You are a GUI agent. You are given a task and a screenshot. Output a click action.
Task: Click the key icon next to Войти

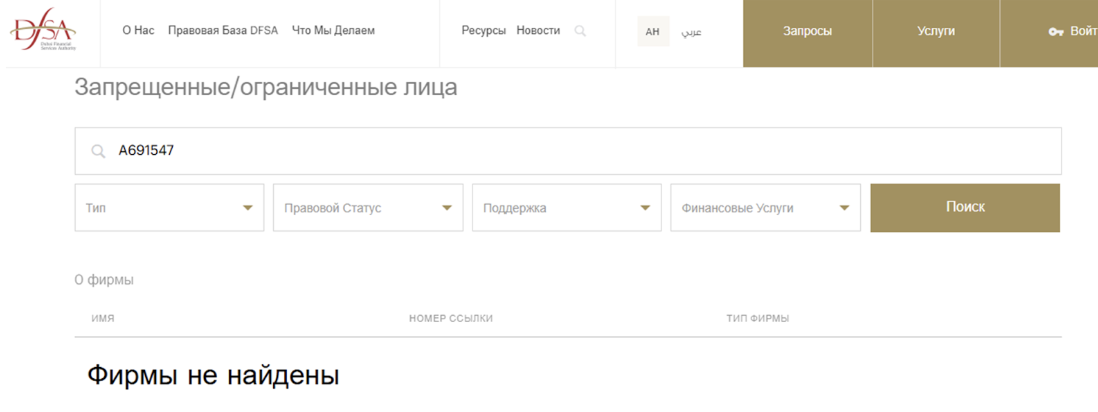click(x=1056, y=32)
